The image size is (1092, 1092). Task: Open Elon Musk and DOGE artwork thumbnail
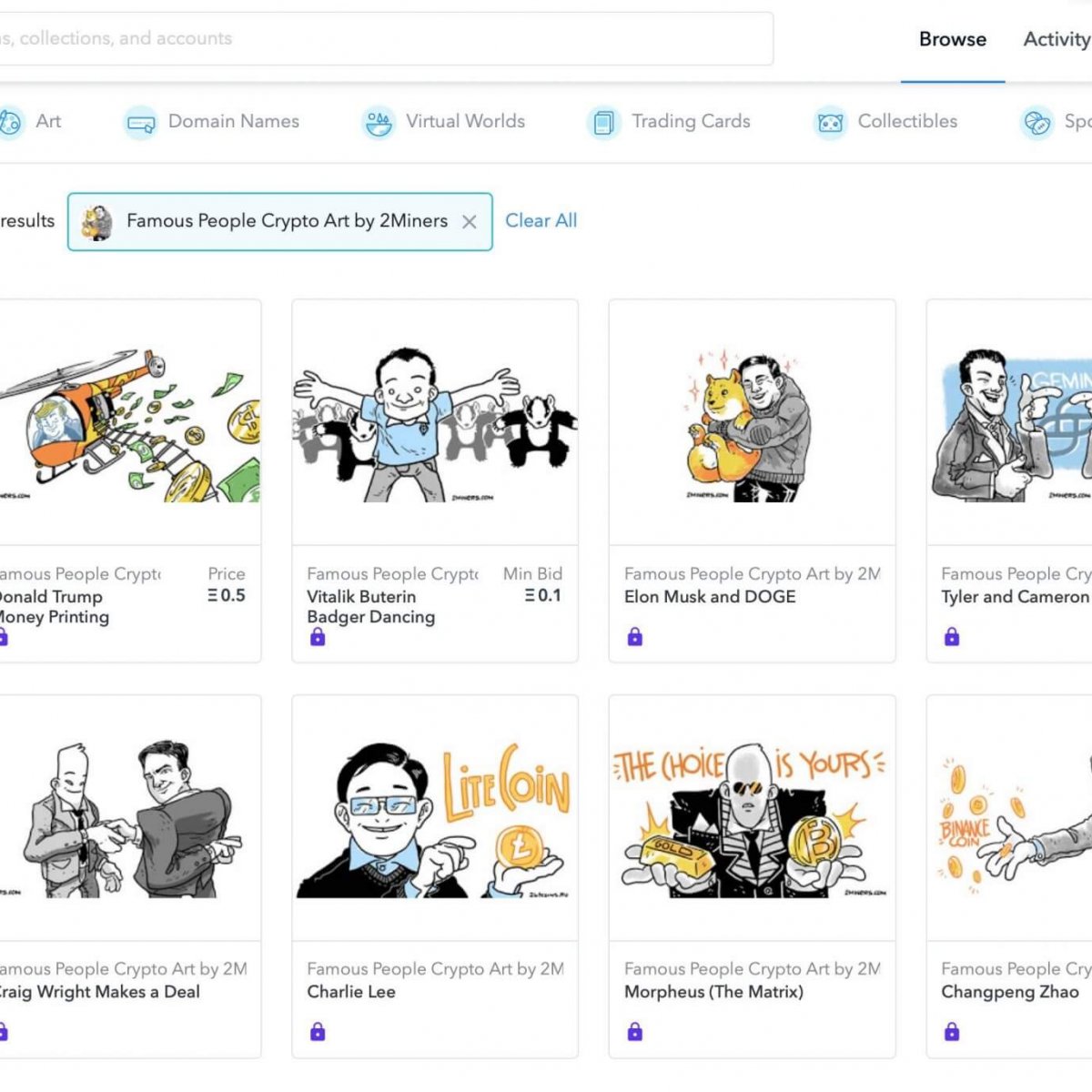752,424
